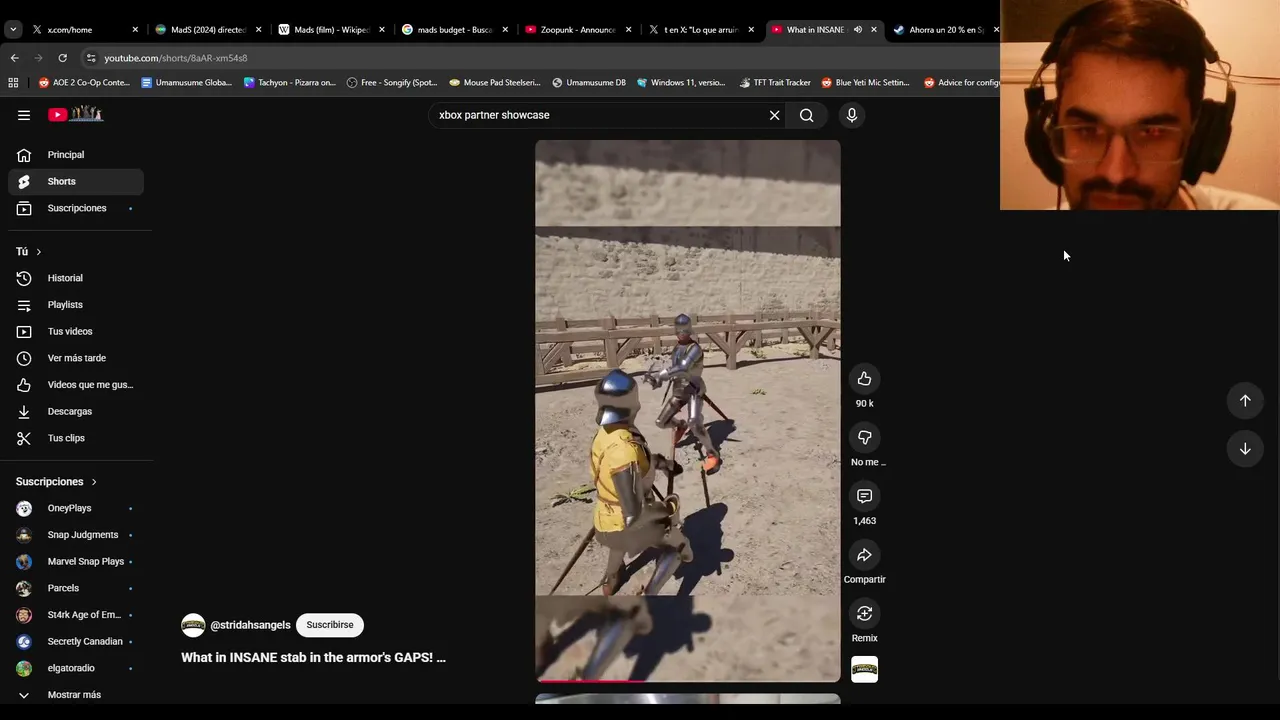Clear the search box text

[774, 115]
